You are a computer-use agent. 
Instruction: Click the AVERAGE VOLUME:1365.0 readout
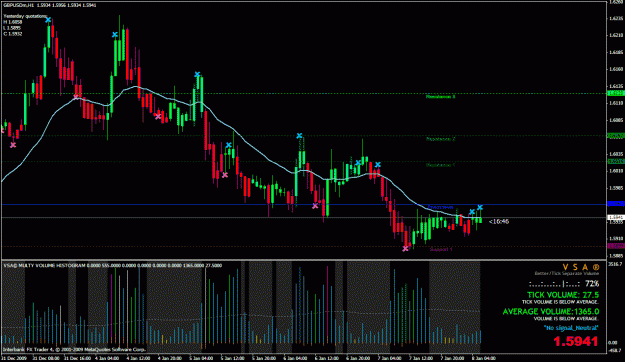[551, 311]
